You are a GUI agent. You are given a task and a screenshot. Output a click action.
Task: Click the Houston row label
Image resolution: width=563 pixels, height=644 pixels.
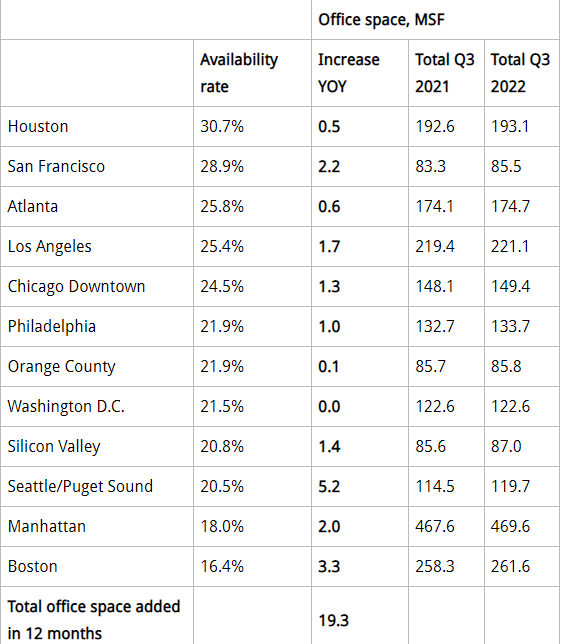pos(38,126)
